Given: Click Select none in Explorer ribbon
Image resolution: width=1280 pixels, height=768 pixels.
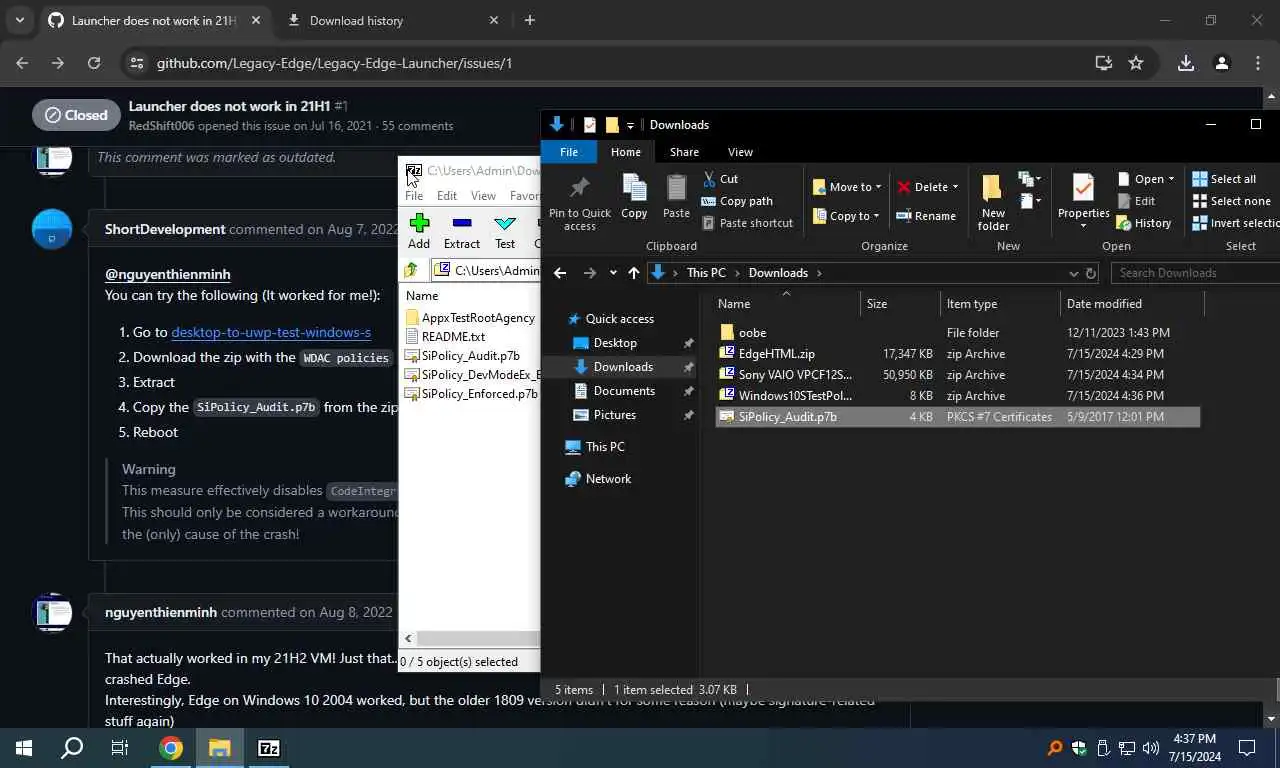Looking at the screenshot, I should [1231, 201].
